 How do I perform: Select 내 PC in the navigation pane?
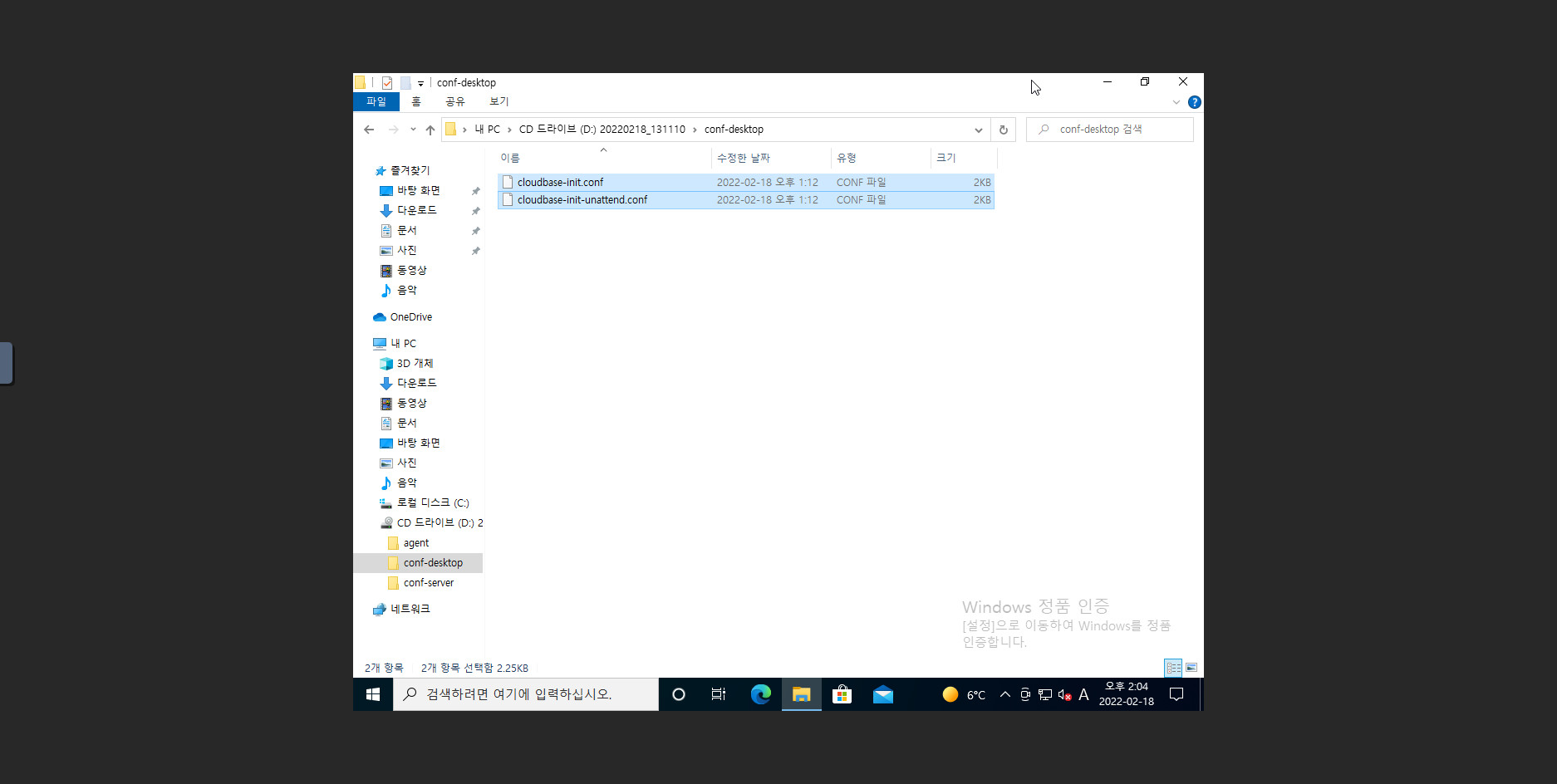click(x=404, y=344)
